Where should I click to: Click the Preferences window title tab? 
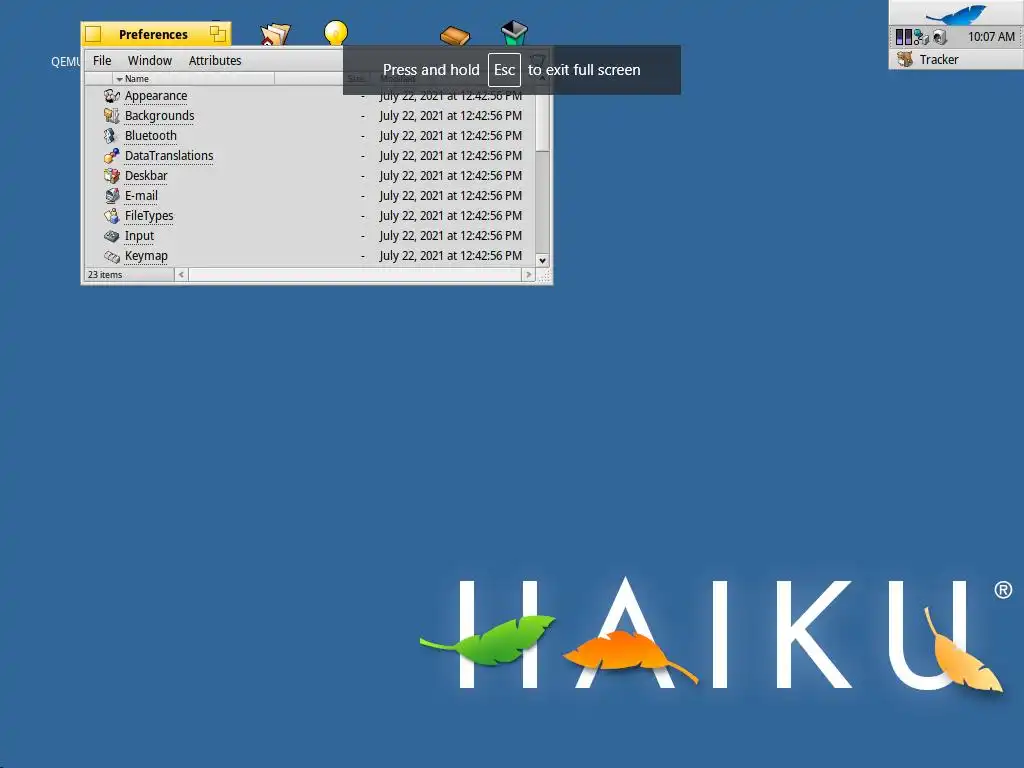[153, 34]
